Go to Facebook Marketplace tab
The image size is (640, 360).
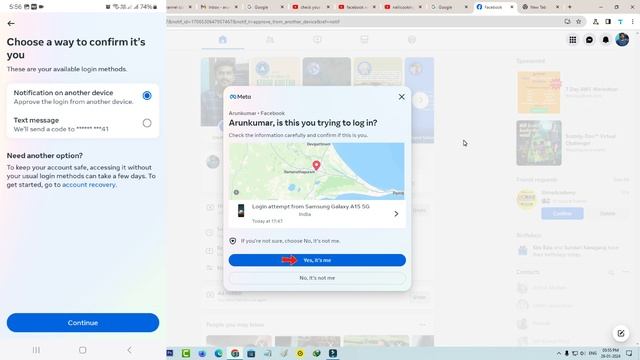pos(364,40)
